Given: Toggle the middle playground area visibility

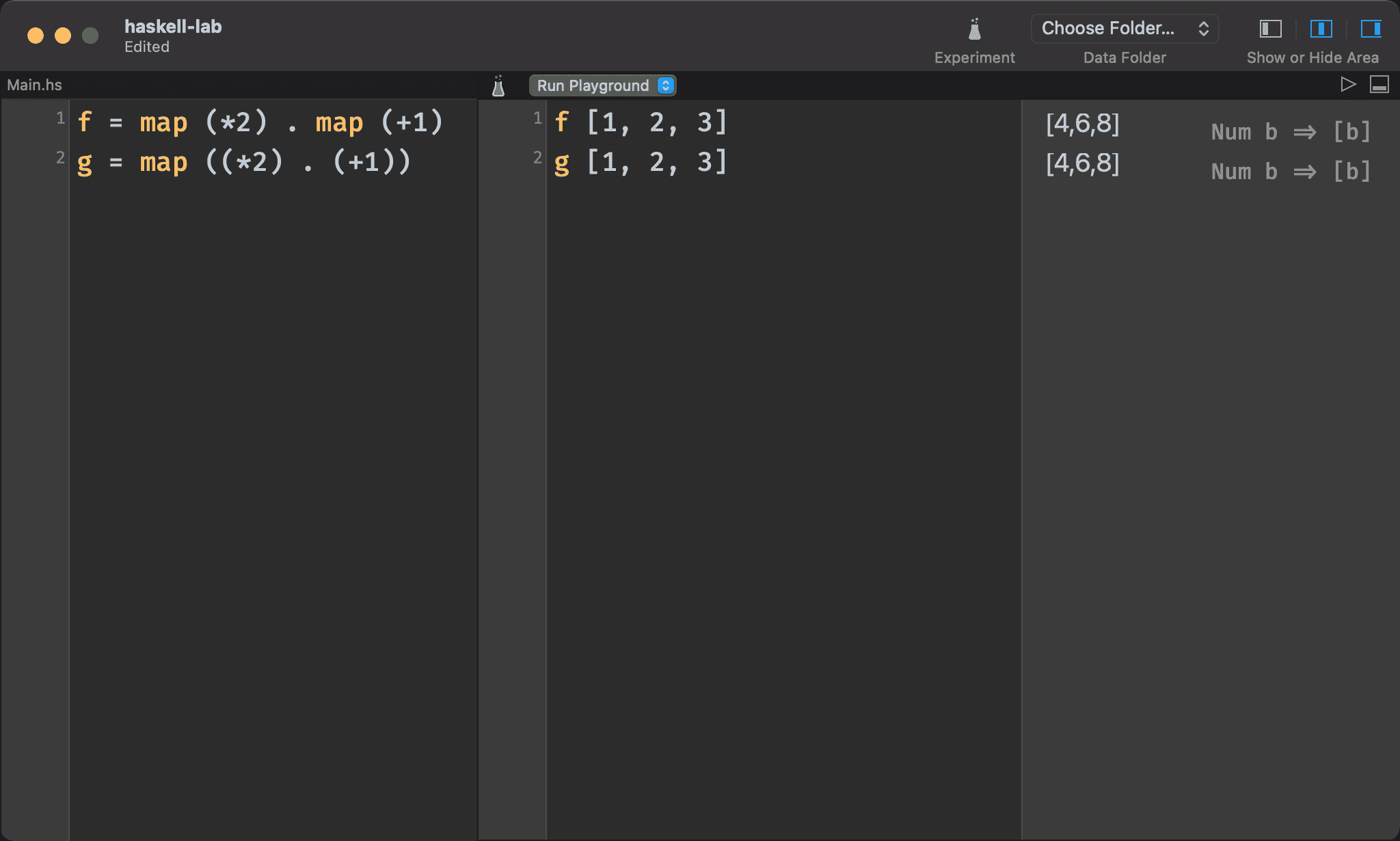Looking at the screenshot, I should 1321,29.
